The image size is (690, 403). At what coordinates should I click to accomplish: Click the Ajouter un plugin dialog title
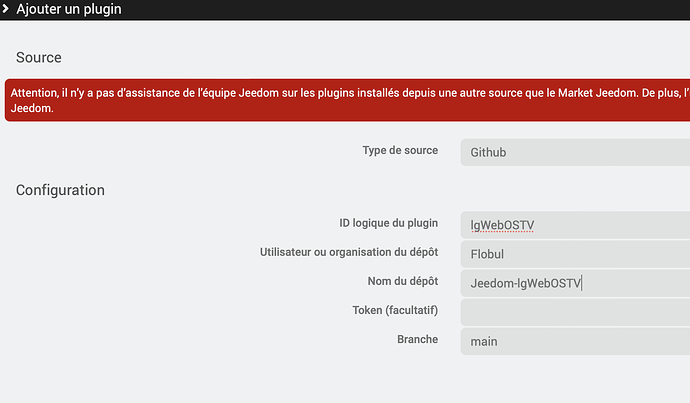click(69, 9)
